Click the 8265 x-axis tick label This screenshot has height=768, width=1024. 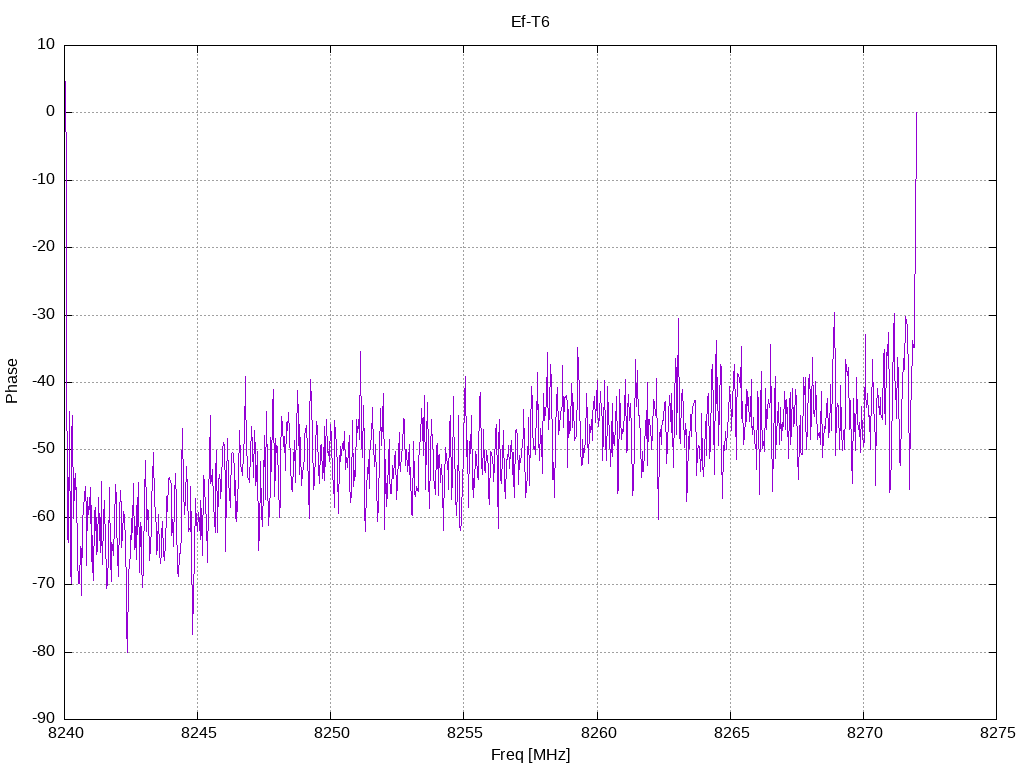click(x=731, y=733)
